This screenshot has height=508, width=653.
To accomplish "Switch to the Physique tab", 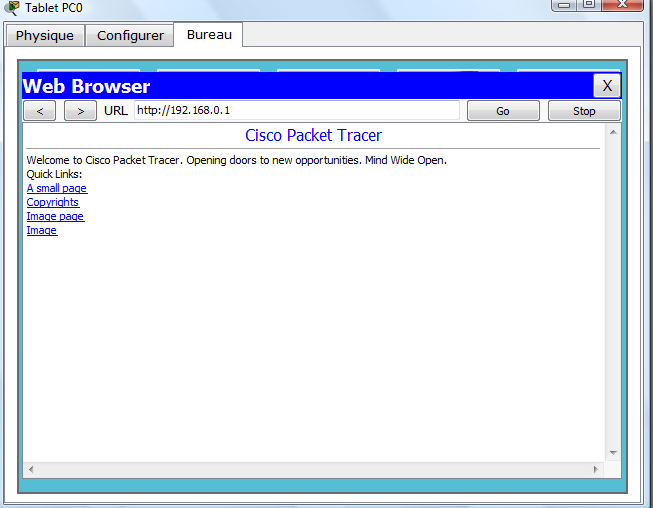I will 45,35.
